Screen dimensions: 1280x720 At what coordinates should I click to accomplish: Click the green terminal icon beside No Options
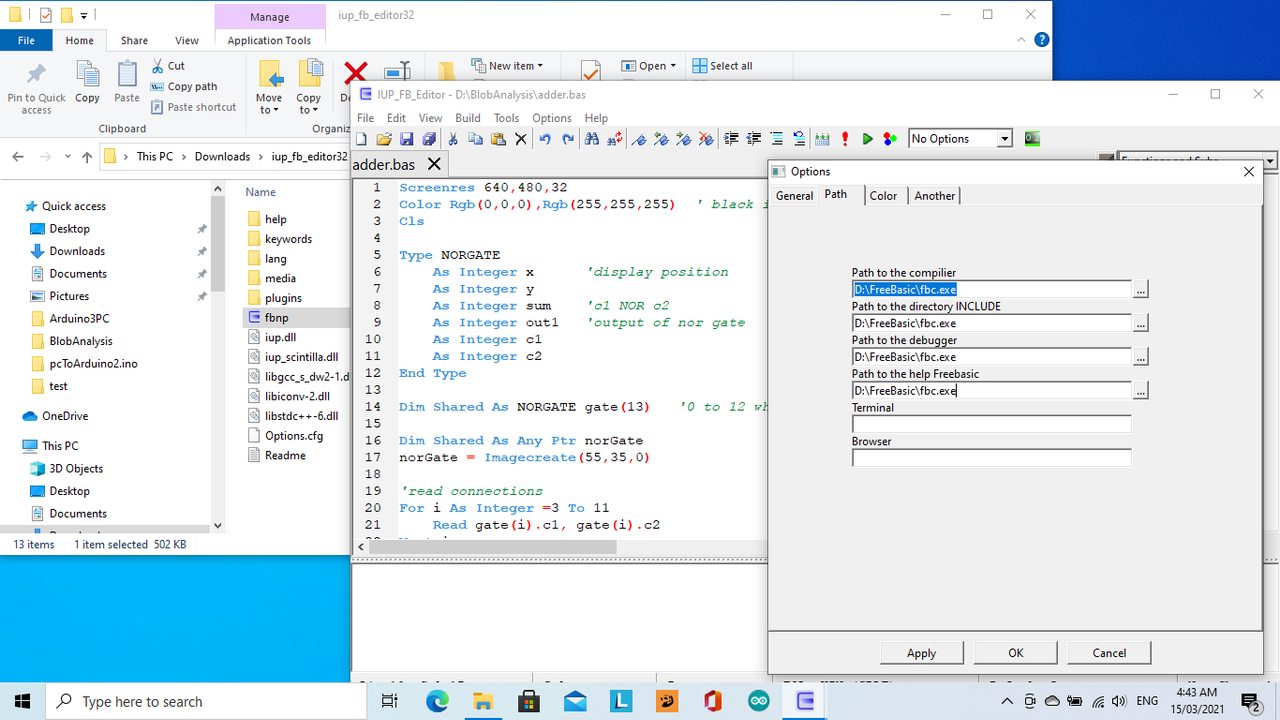click(x=1032, y=139)
